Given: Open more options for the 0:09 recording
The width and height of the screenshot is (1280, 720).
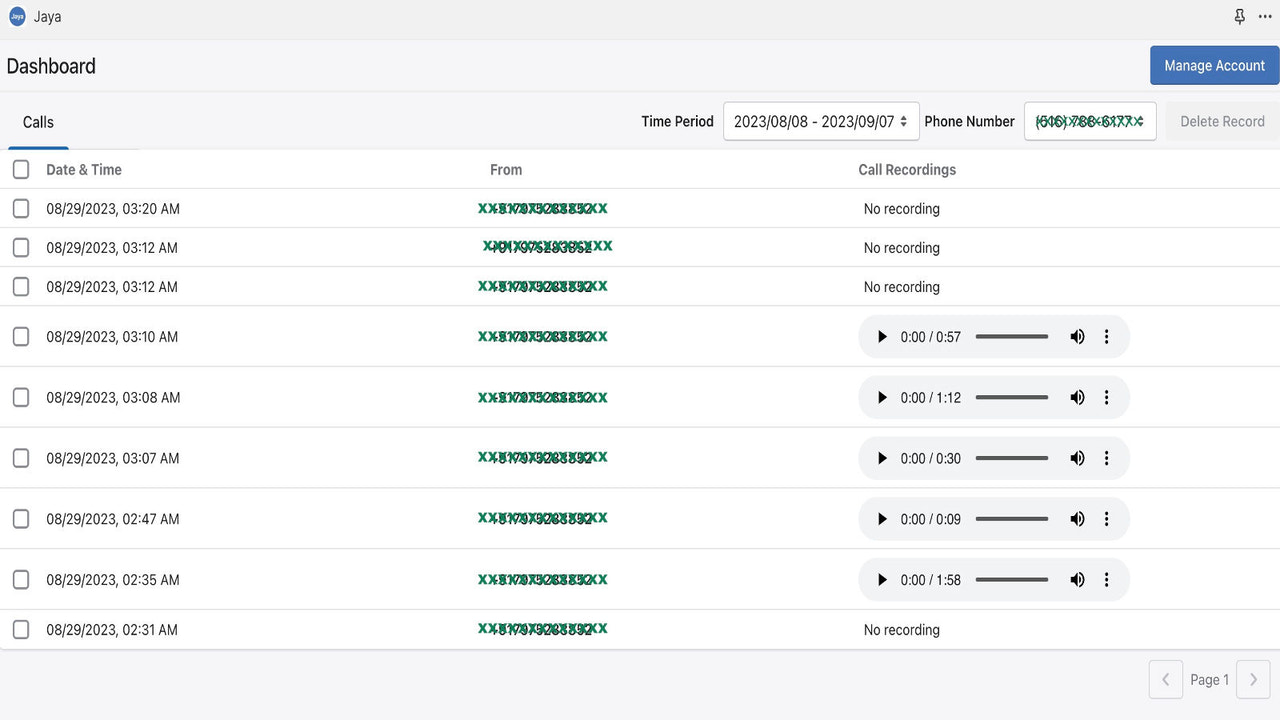Looking at the screenshot, I should coord(1106,519).
